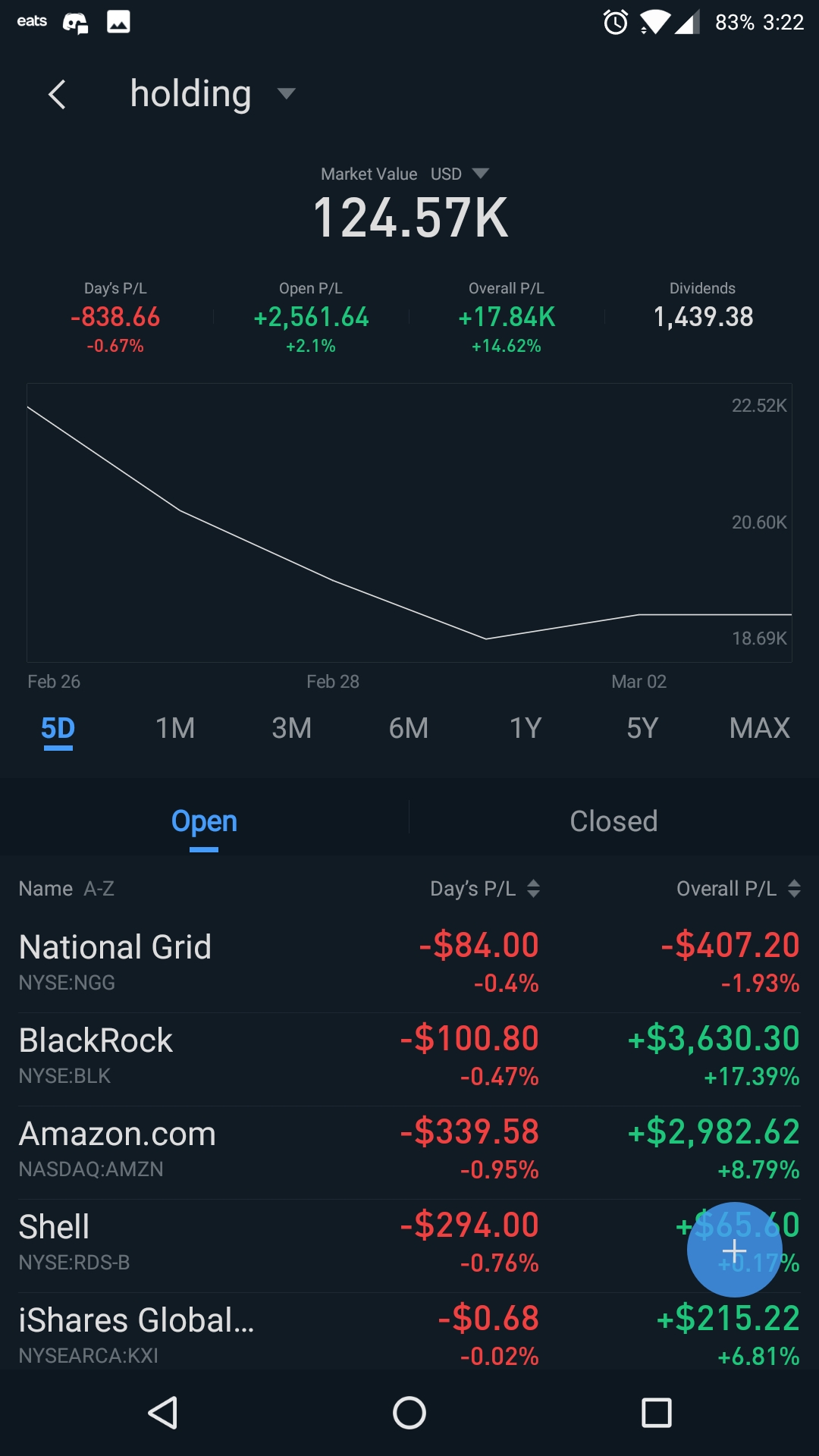Image resolution: width=819 pixels, height=1456 pixels.
Task: Open recent apps square icon
Action: point(656,1413)
